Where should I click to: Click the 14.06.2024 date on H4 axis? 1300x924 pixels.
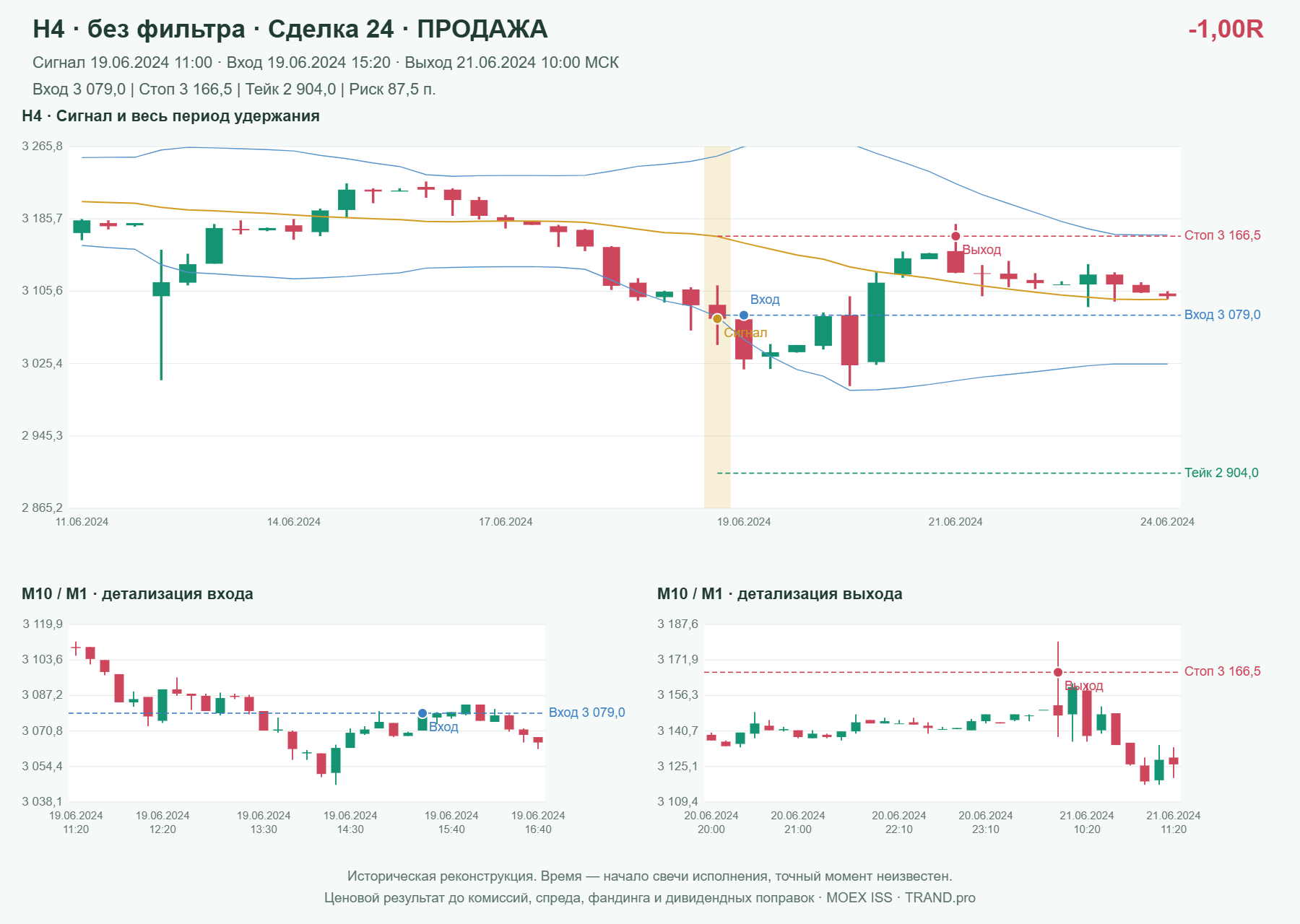click(x=294, y=522)
